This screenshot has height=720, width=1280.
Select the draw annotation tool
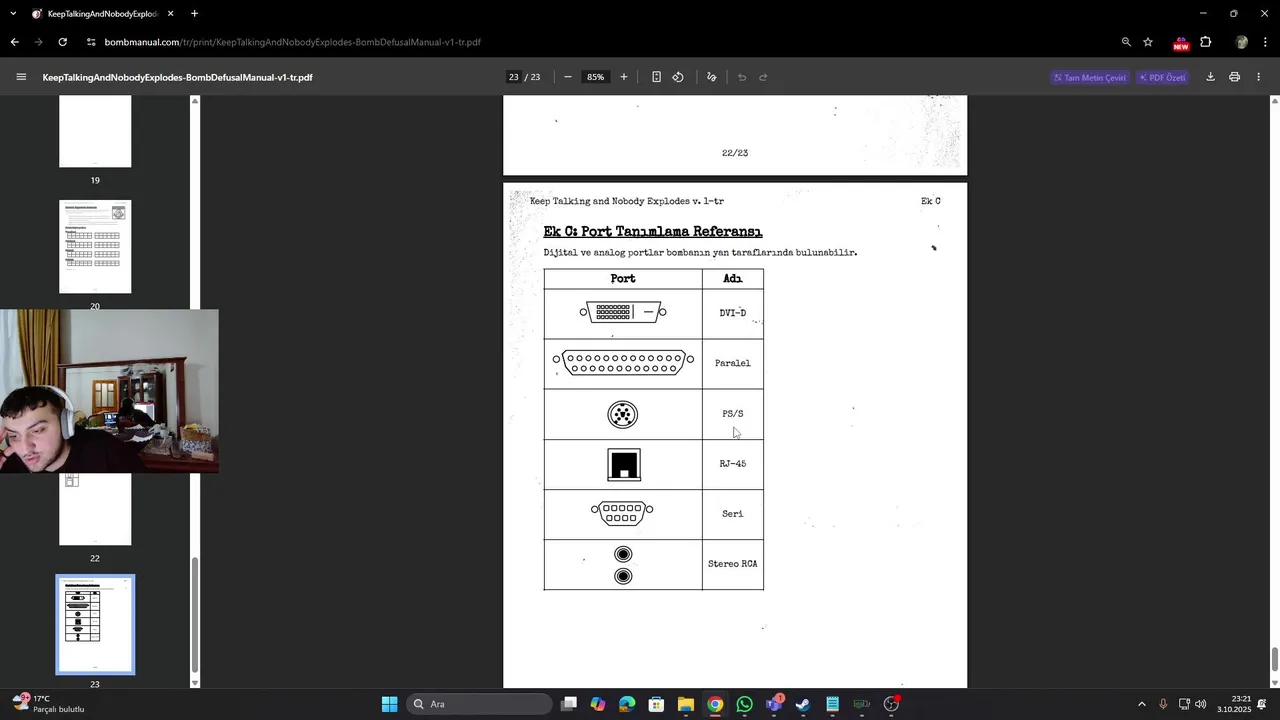tap(712, 77)
